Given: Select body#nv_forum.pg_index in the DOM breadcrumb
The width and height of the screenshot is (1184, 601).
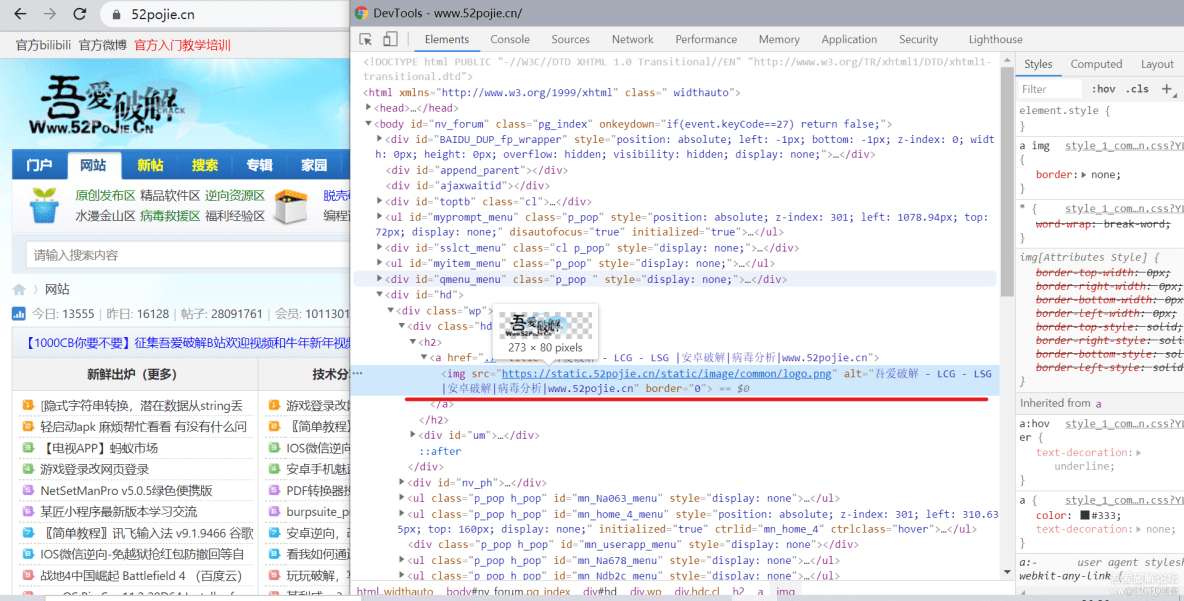Looking at the screenshot, I should (508, 592).
